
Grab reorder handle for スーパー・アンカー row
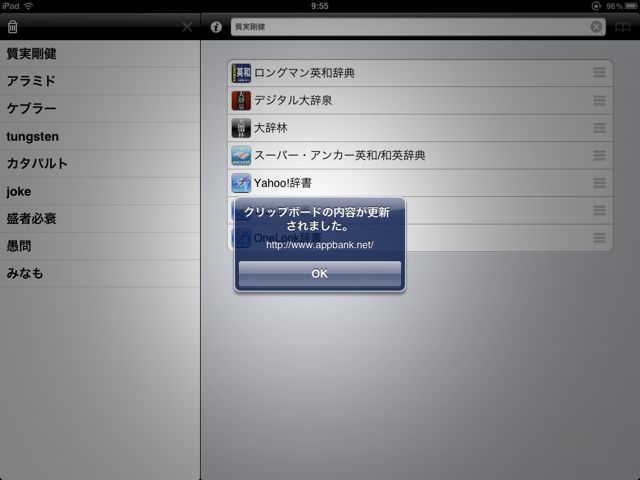(599, 156)
